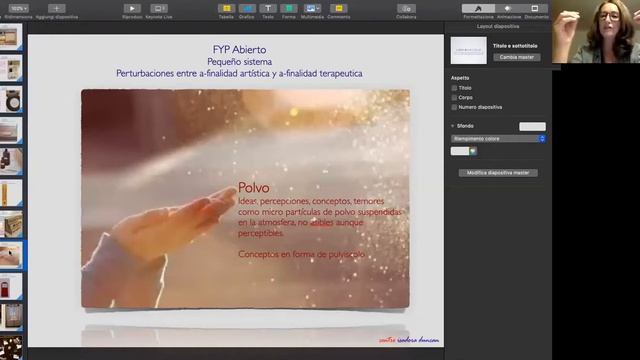Select the slide thumbnail with red object
The height and width of the screenshot is (360, 640).
(11, 287)
